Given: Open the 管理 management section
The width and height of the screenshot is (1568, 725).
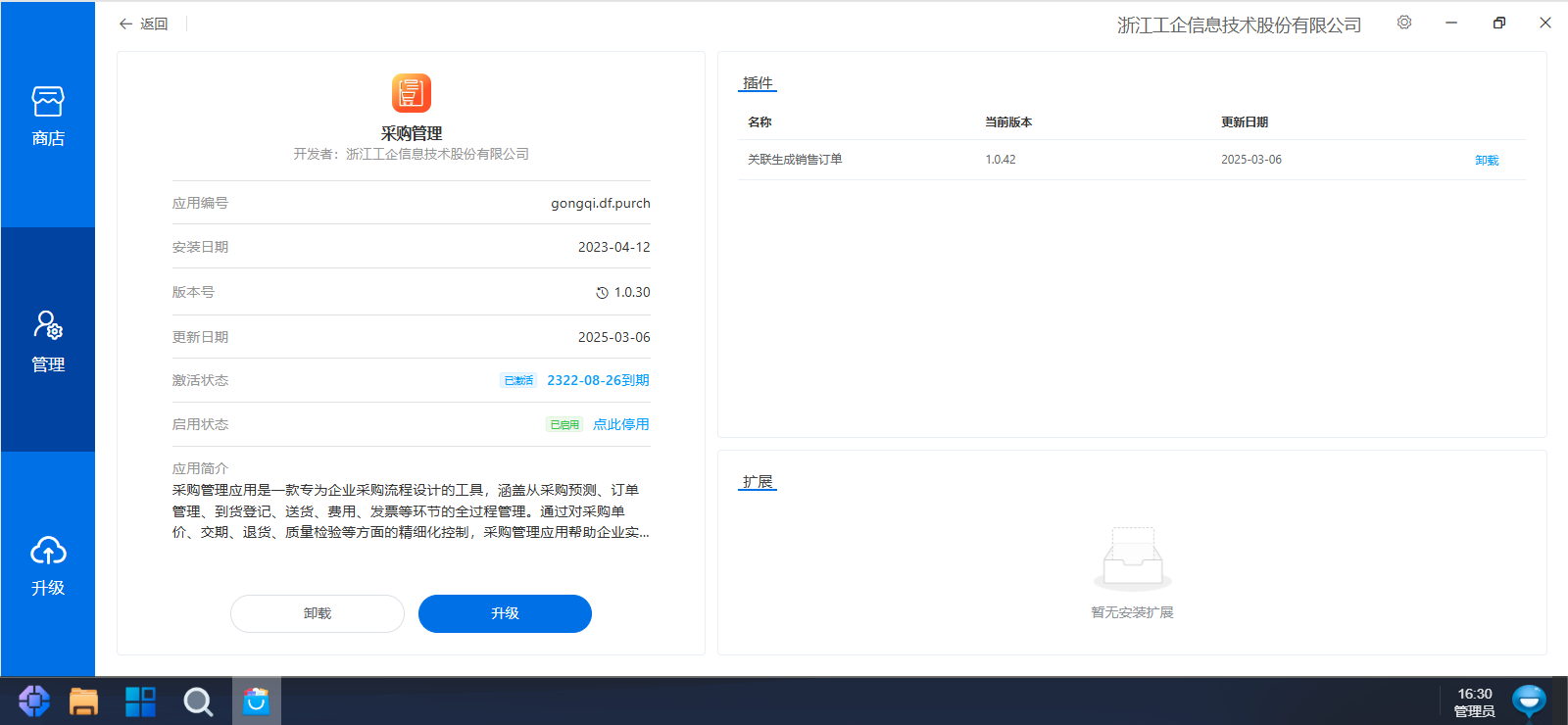Looking at the screenshot, I should [x=48, y=340].
